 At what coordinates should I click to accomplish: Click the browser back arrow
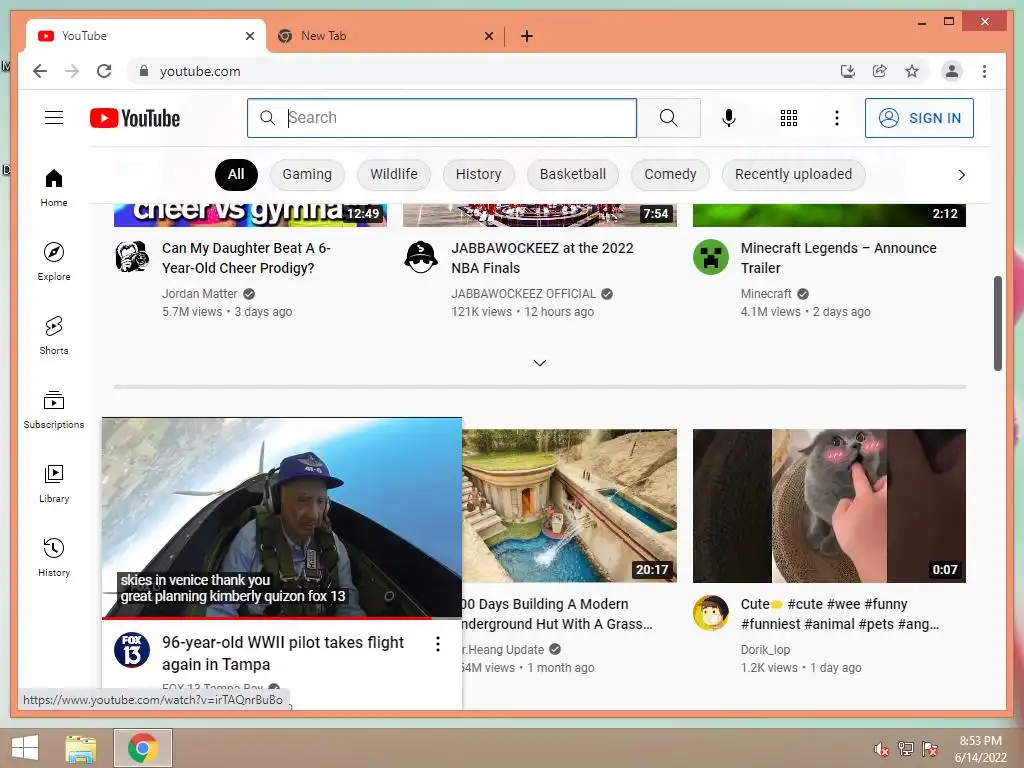[x=40, y=71]
